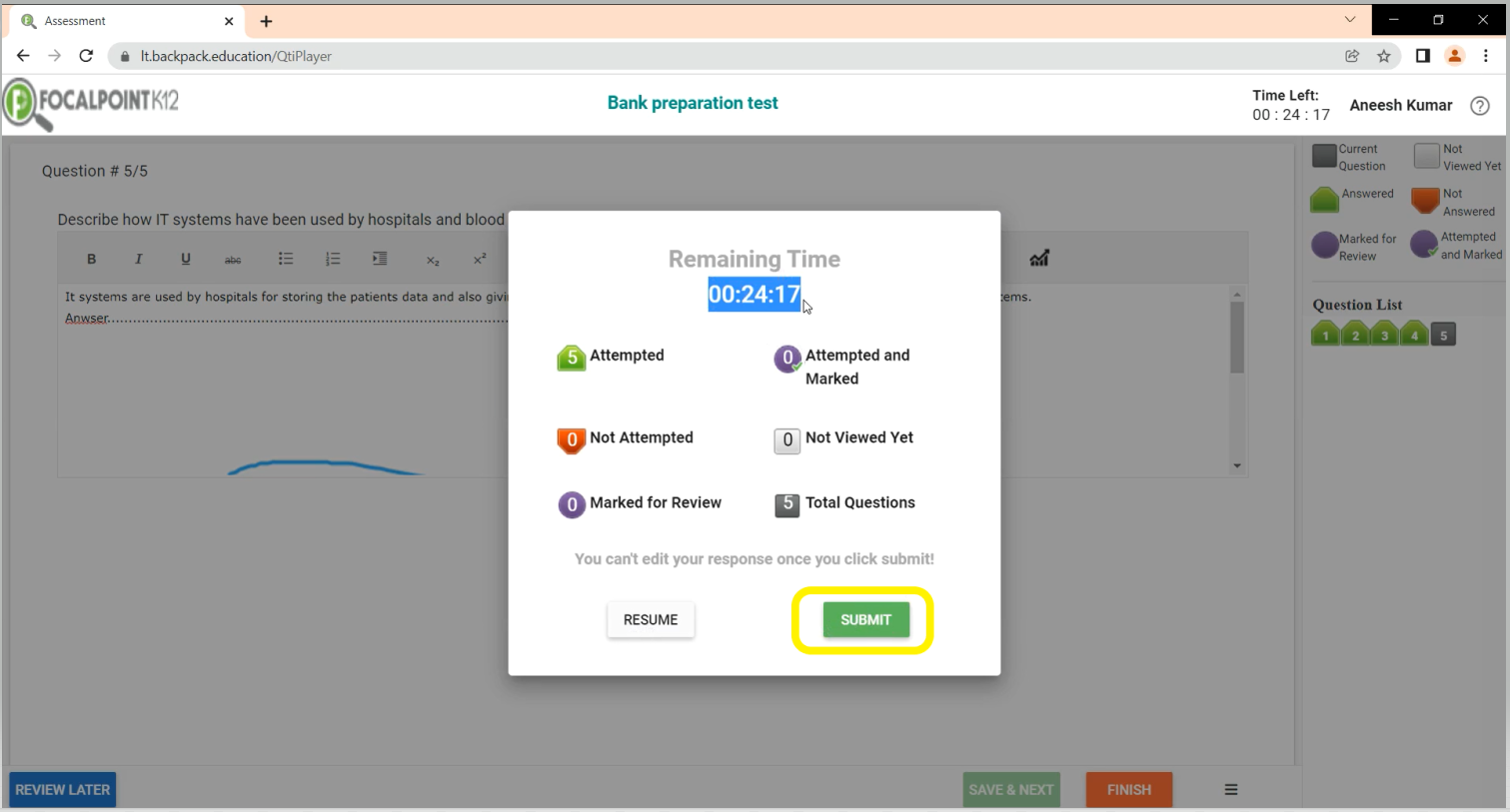Insert bulleted list in answer editor
The width and height of the screenshot is (1510, 812).
[286, 259]
